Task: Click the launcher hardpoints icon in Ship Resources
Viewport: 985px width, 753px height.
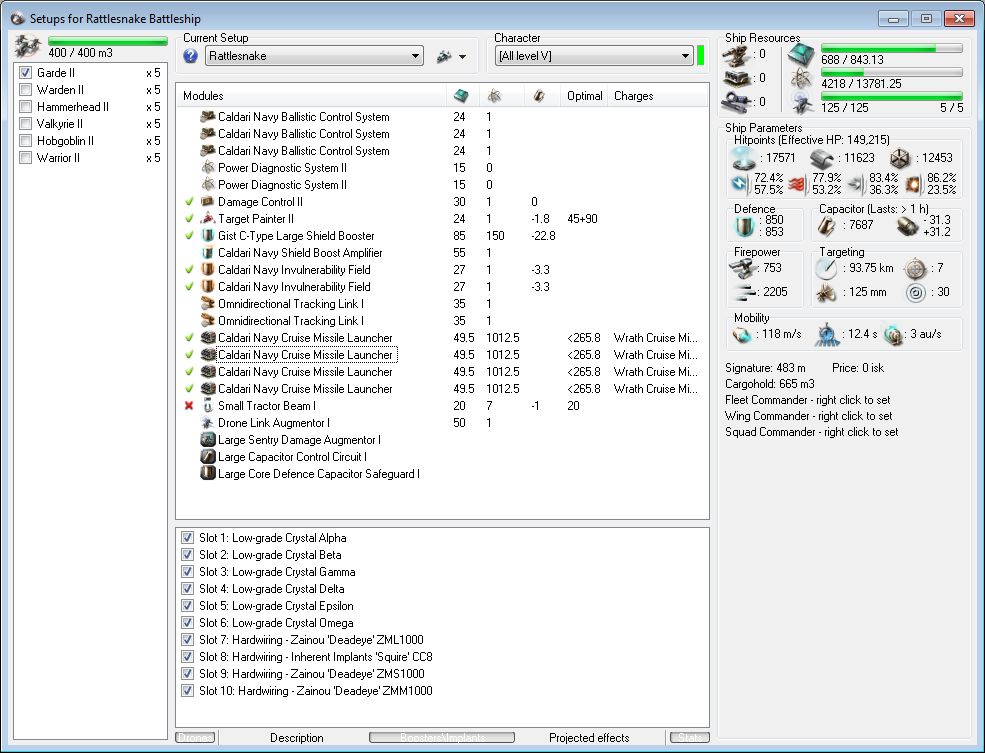Action: click(x=735, y=78)
